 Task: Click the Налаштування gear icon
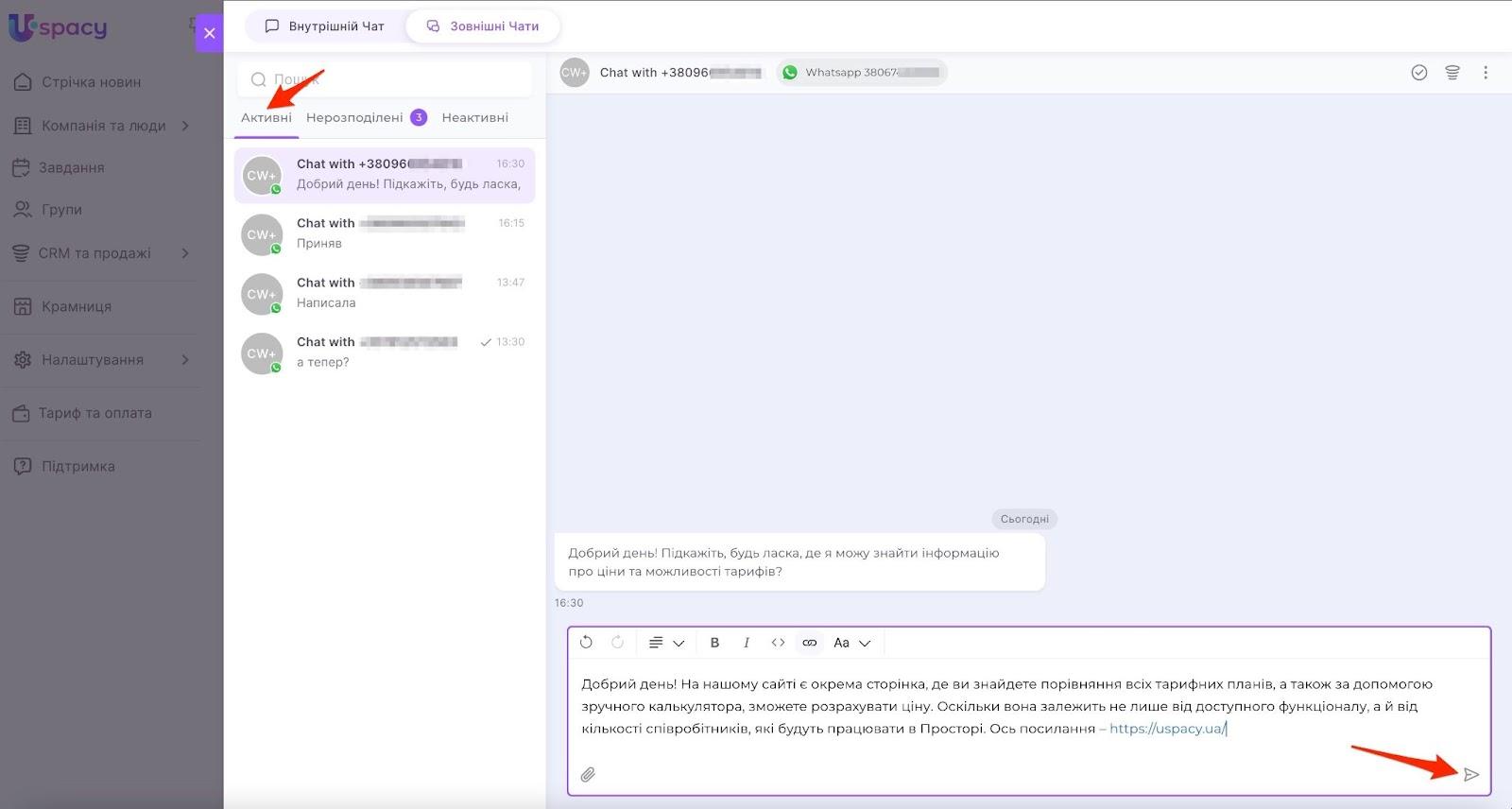pyautogui.click(x=23, y=360)
